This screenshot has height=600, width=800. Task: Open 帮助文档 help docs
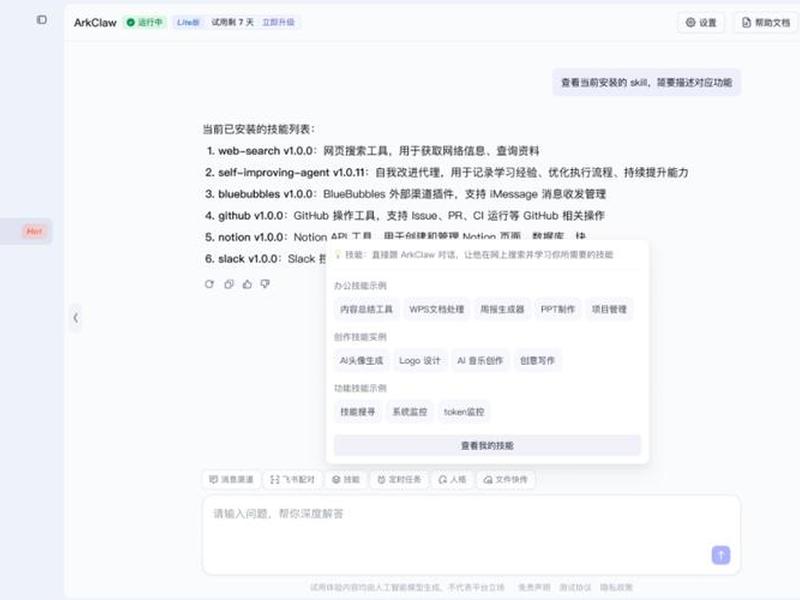coord(766,22)
